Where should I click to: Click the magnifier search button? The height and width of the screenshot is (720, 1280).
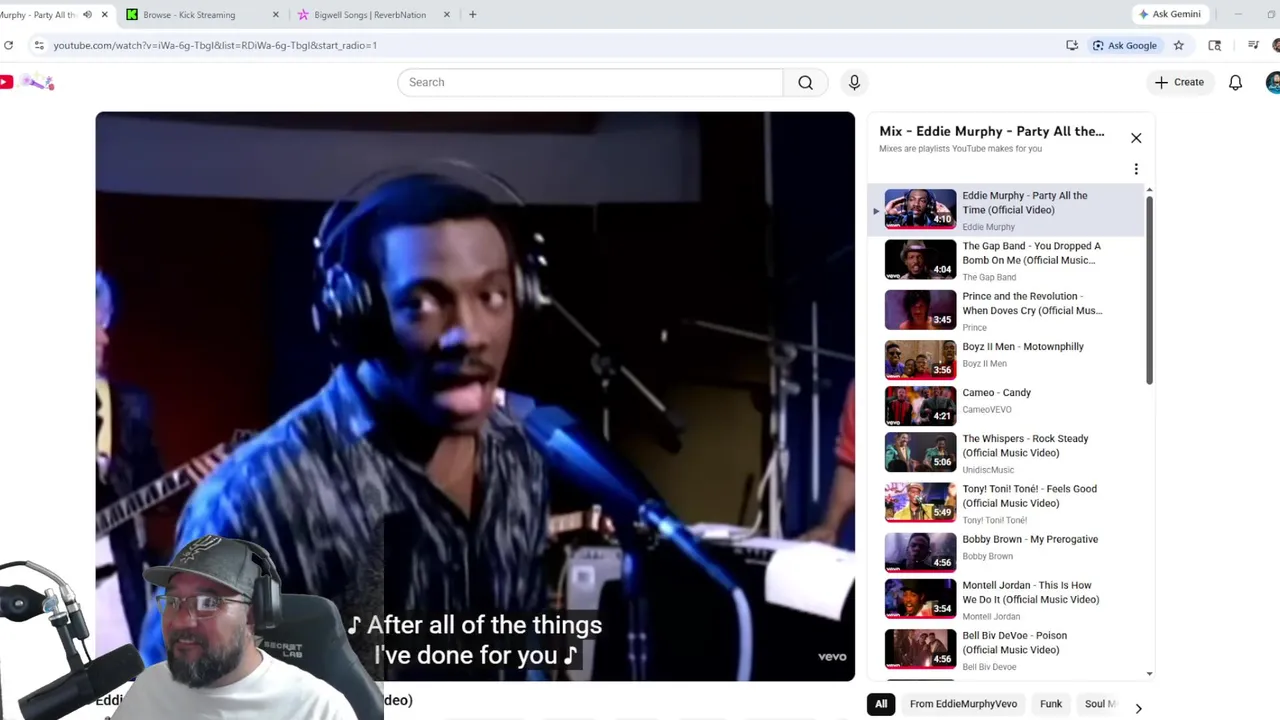pos(805,82)
